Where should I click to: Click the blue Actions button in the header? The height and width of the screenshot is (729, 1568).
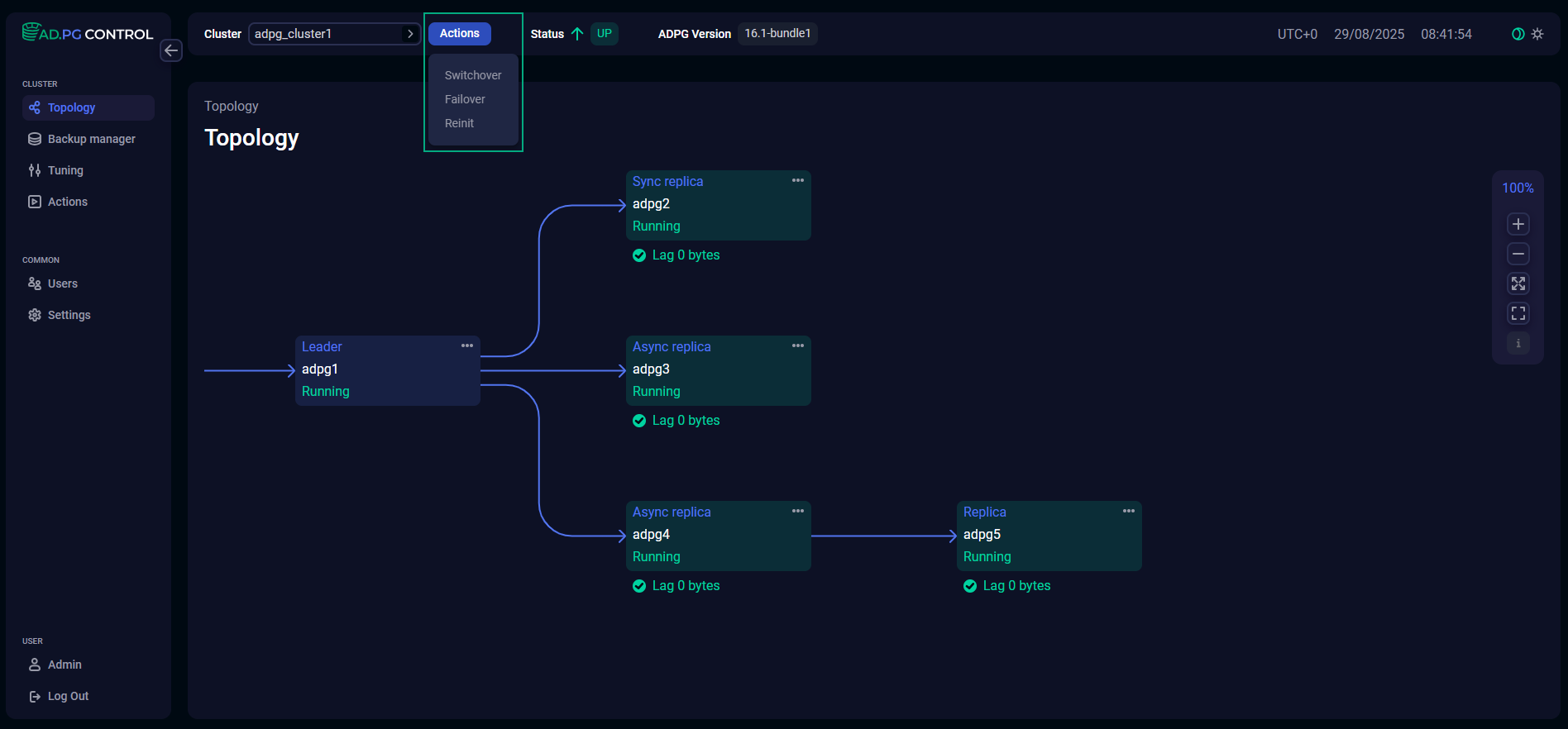459,34
